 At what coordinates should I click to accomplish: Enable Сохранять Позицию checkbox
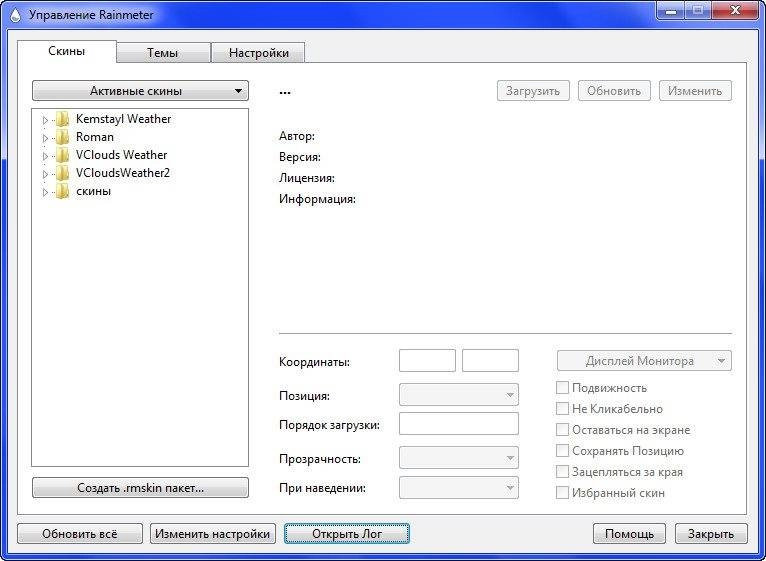[562, 451]
